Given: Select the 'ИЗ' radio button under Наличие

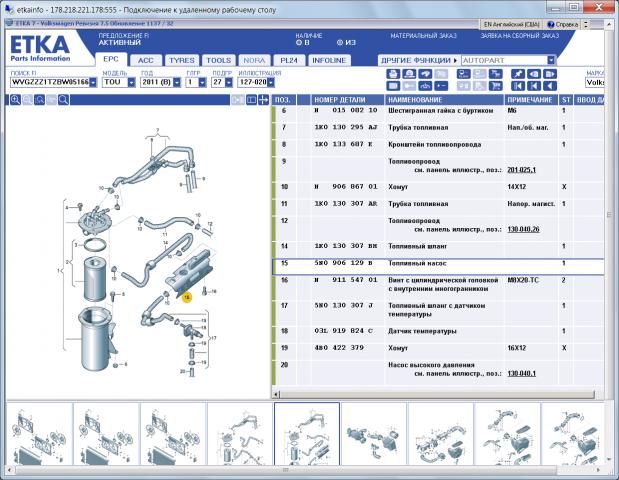Looking at the screenshot, I should coord(340,43).
